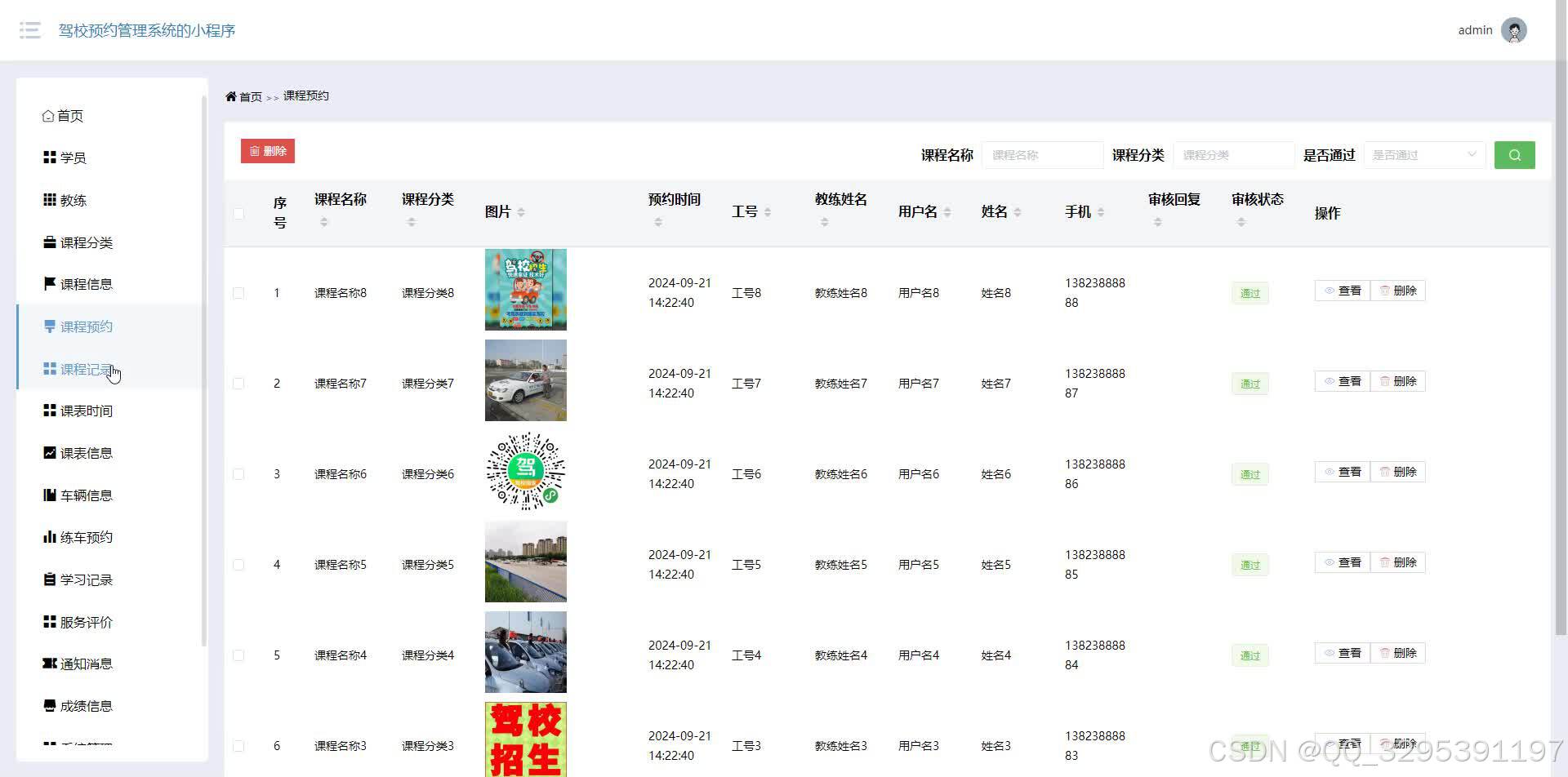Switch to the 课程记录 menu item
Screen dimensions: 1568x777
pyautogui.click(x=87, y=368)
